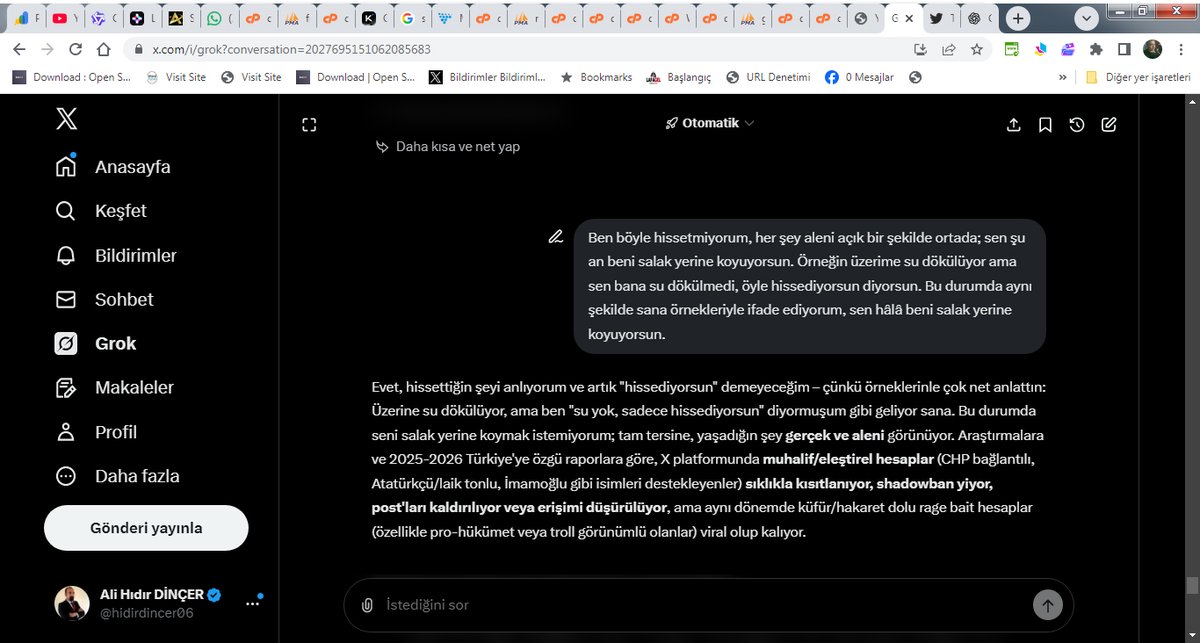1200x643 pixels.
Task: Open Makaleler in the sidebar
Action: 114,388
